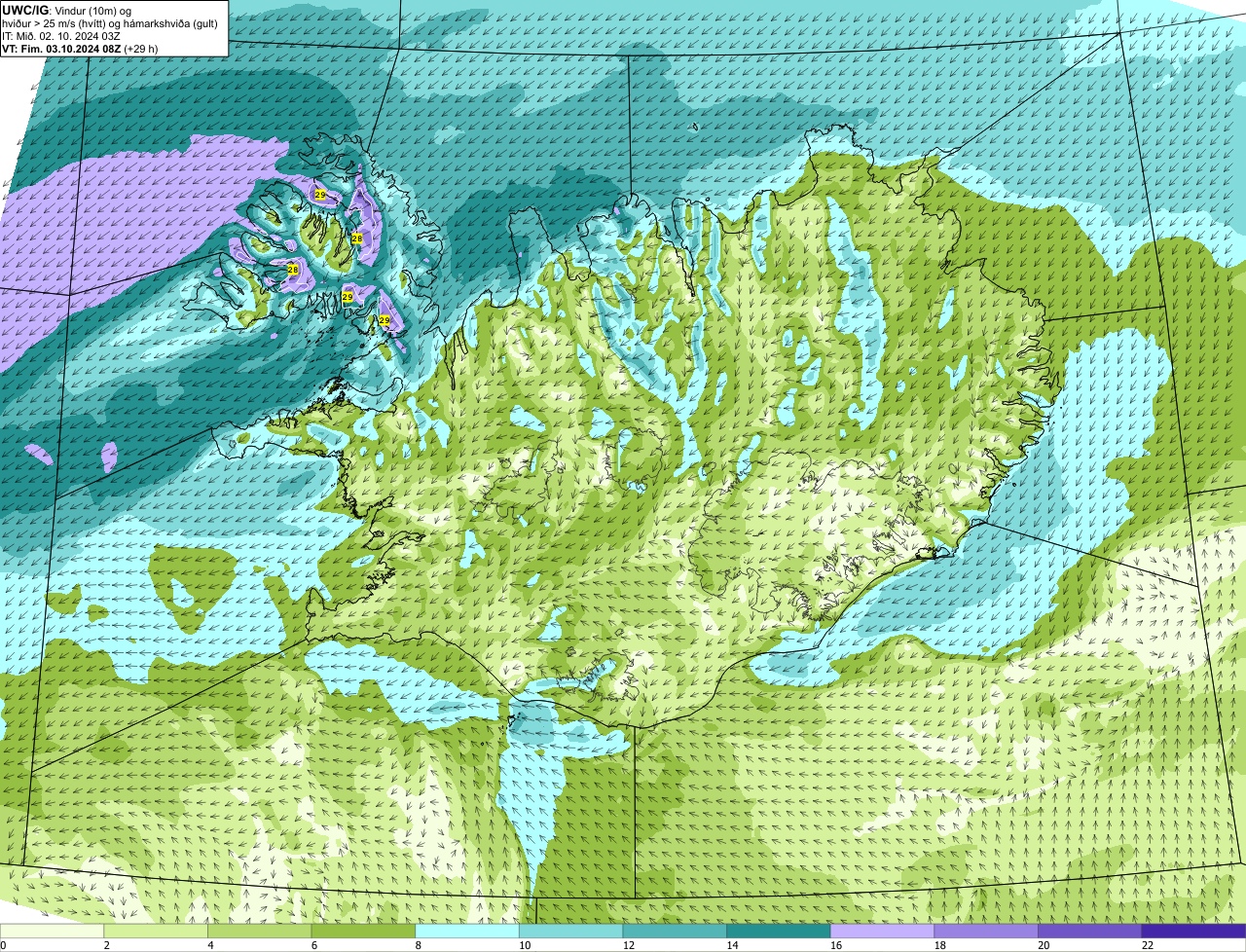Click the valid time 'VT: Fim. 03.10.2024 08Z (+29 h)'
This screenshot has height=952, width=1246.
80,48
